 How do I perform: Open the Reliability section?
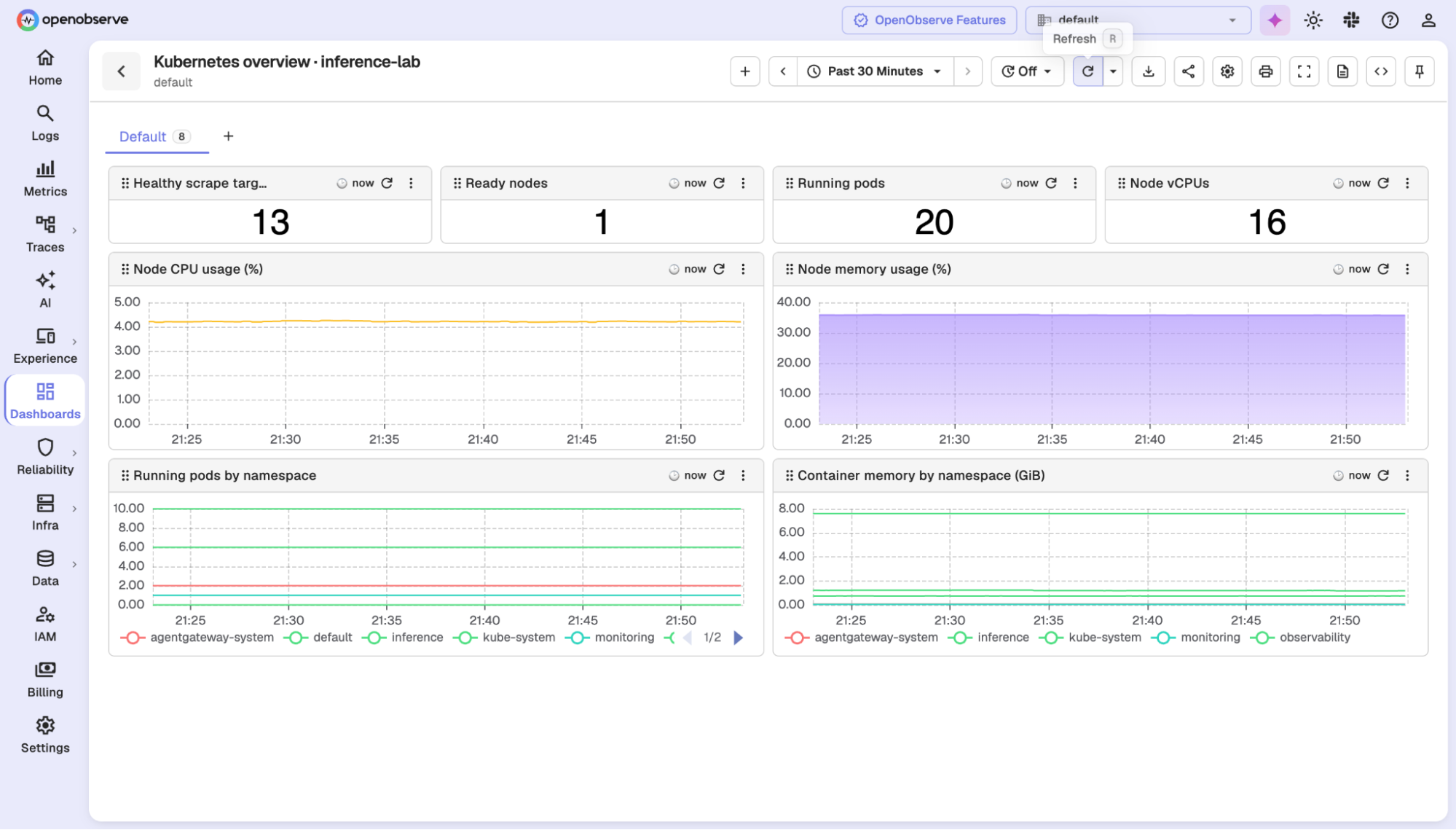[45, 457]
